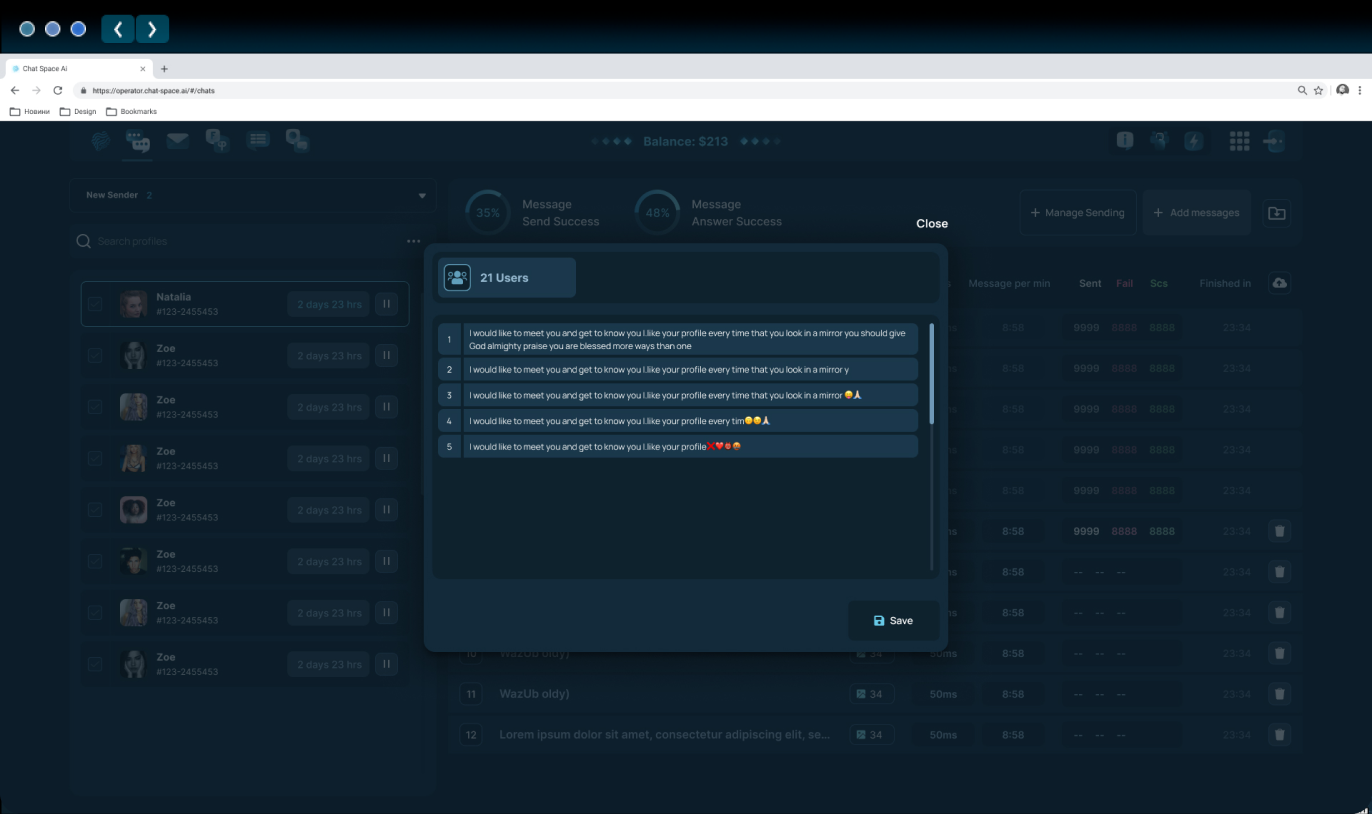The image size is (1372, 814).
Task: Delete the Lorem ipsum row via trash icon
Action: (1279, 735)
